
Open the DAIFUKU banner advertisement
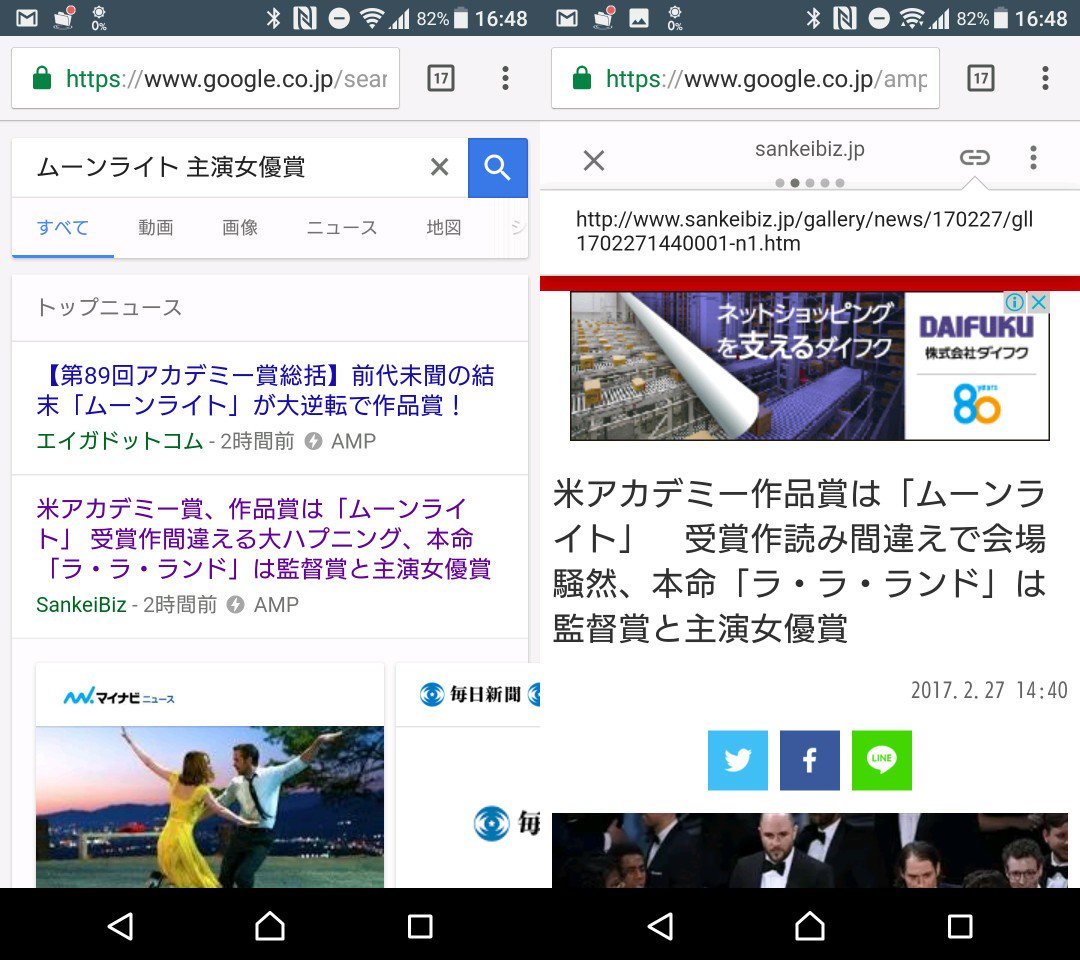click(810, 366)
